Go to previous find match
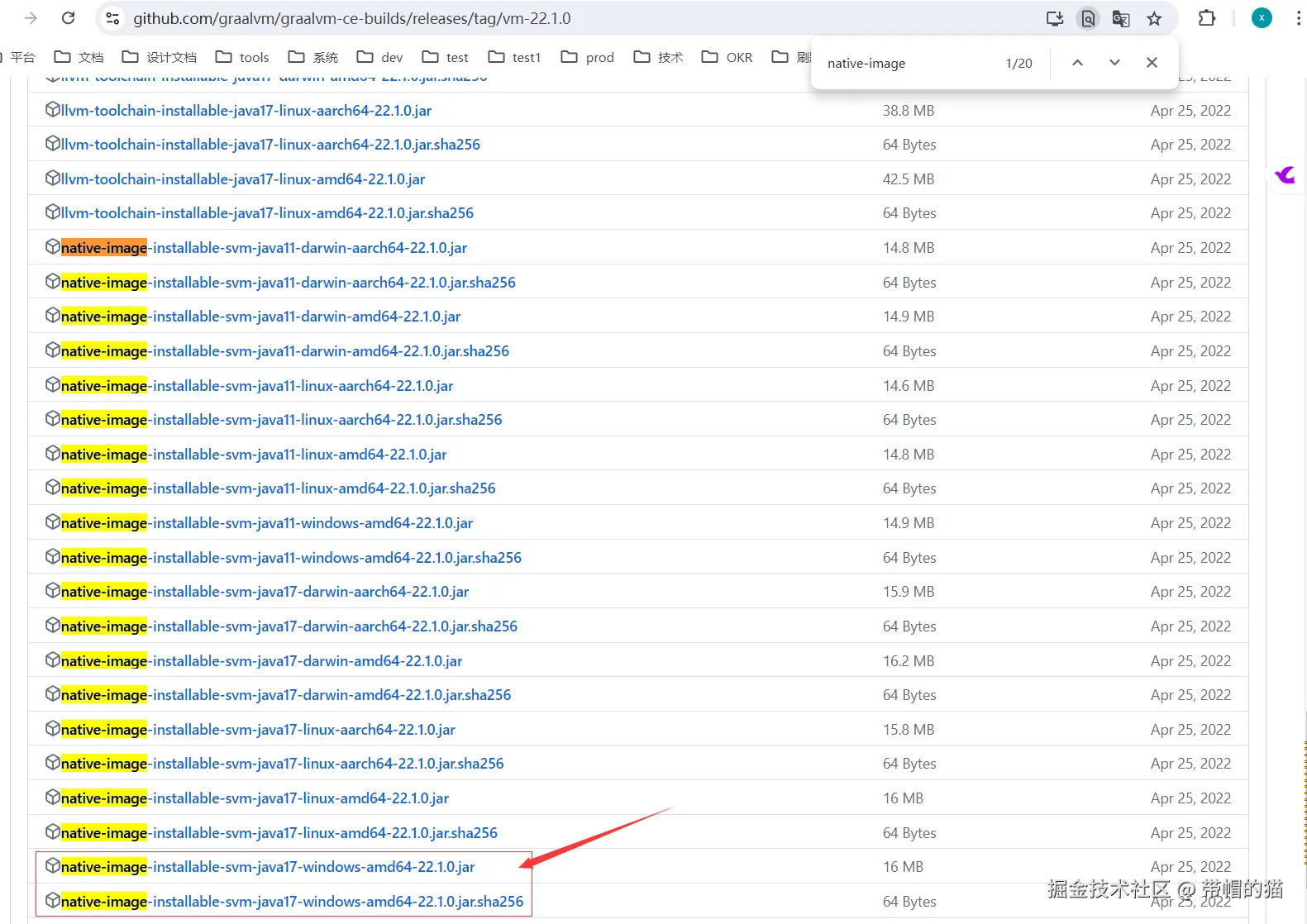The width and height of the screenshot is (1307, 924). pyautogui.click(x=1077, y=63)
